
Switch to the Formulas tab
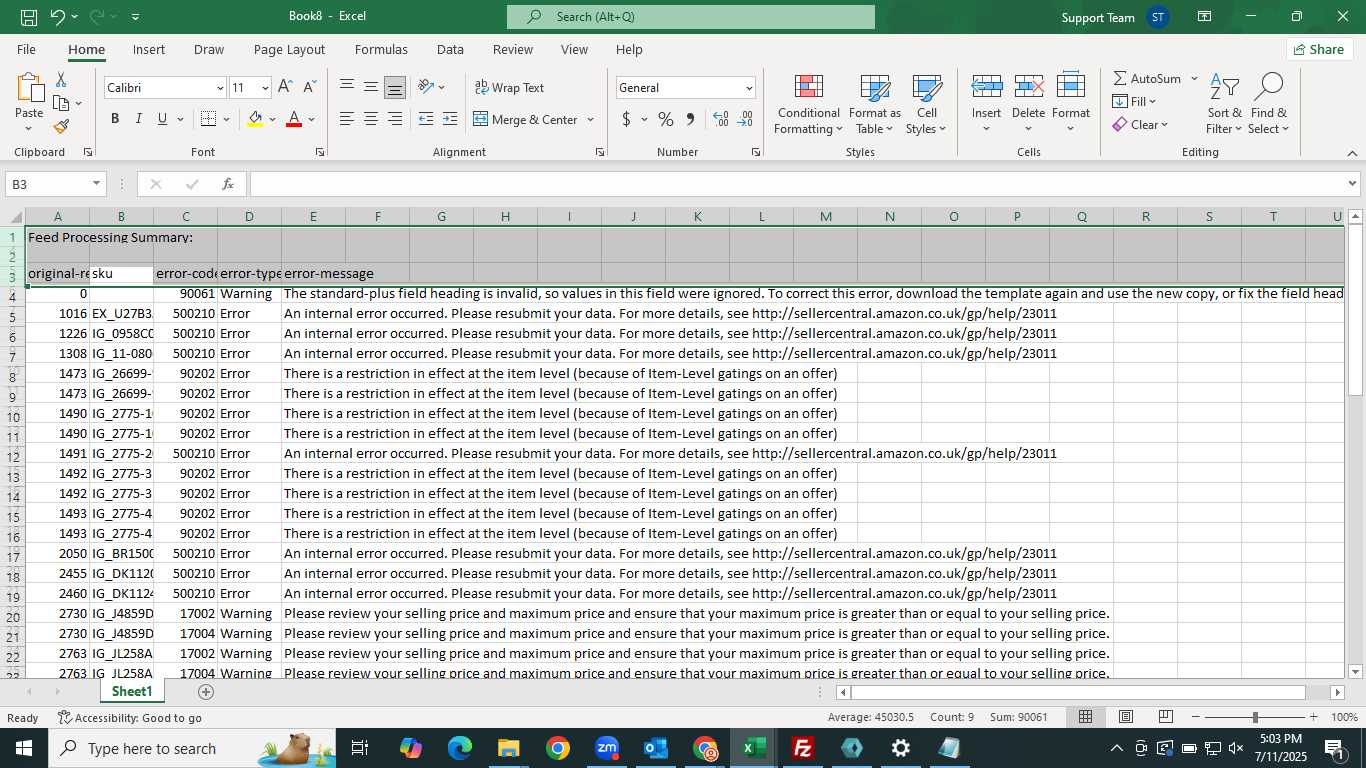pos(381,49)
